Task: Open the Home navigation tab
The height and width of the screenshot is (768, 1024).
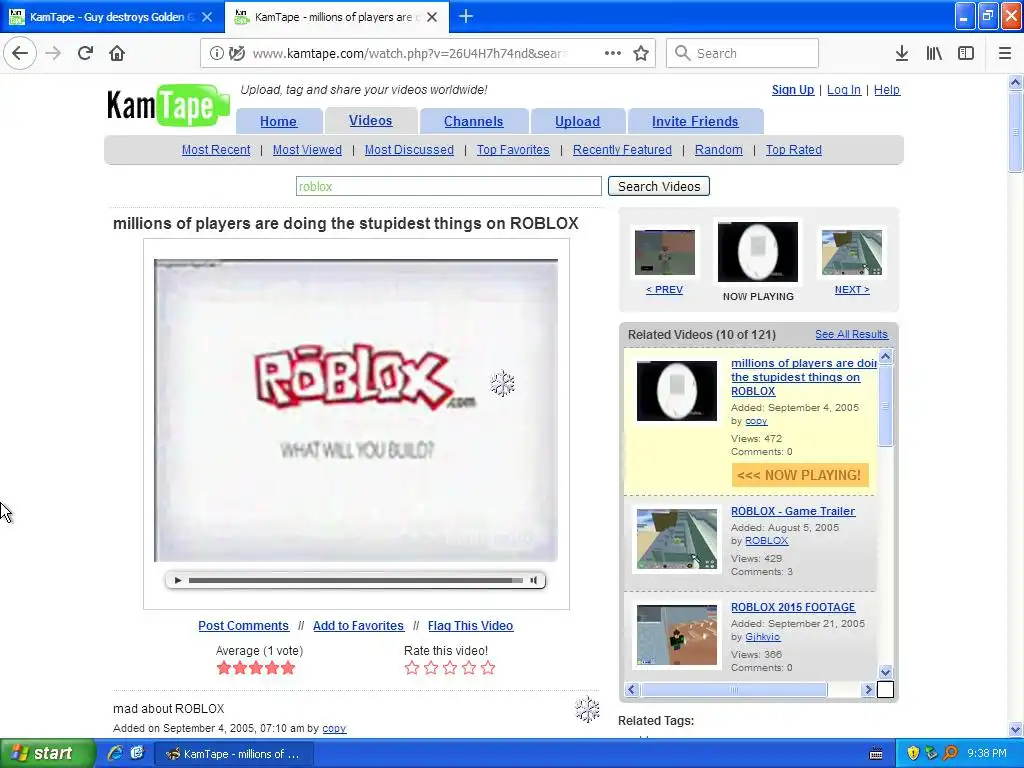Action: [x=278, y=121]
